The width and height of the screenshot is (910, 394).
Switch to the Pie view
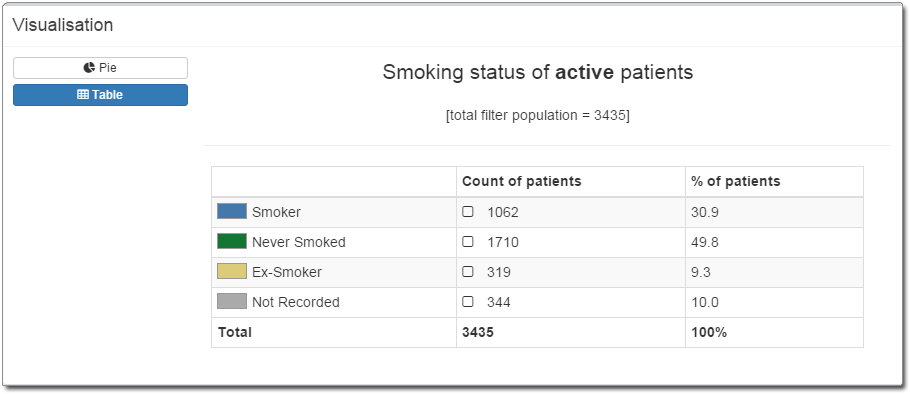(100, 68)
